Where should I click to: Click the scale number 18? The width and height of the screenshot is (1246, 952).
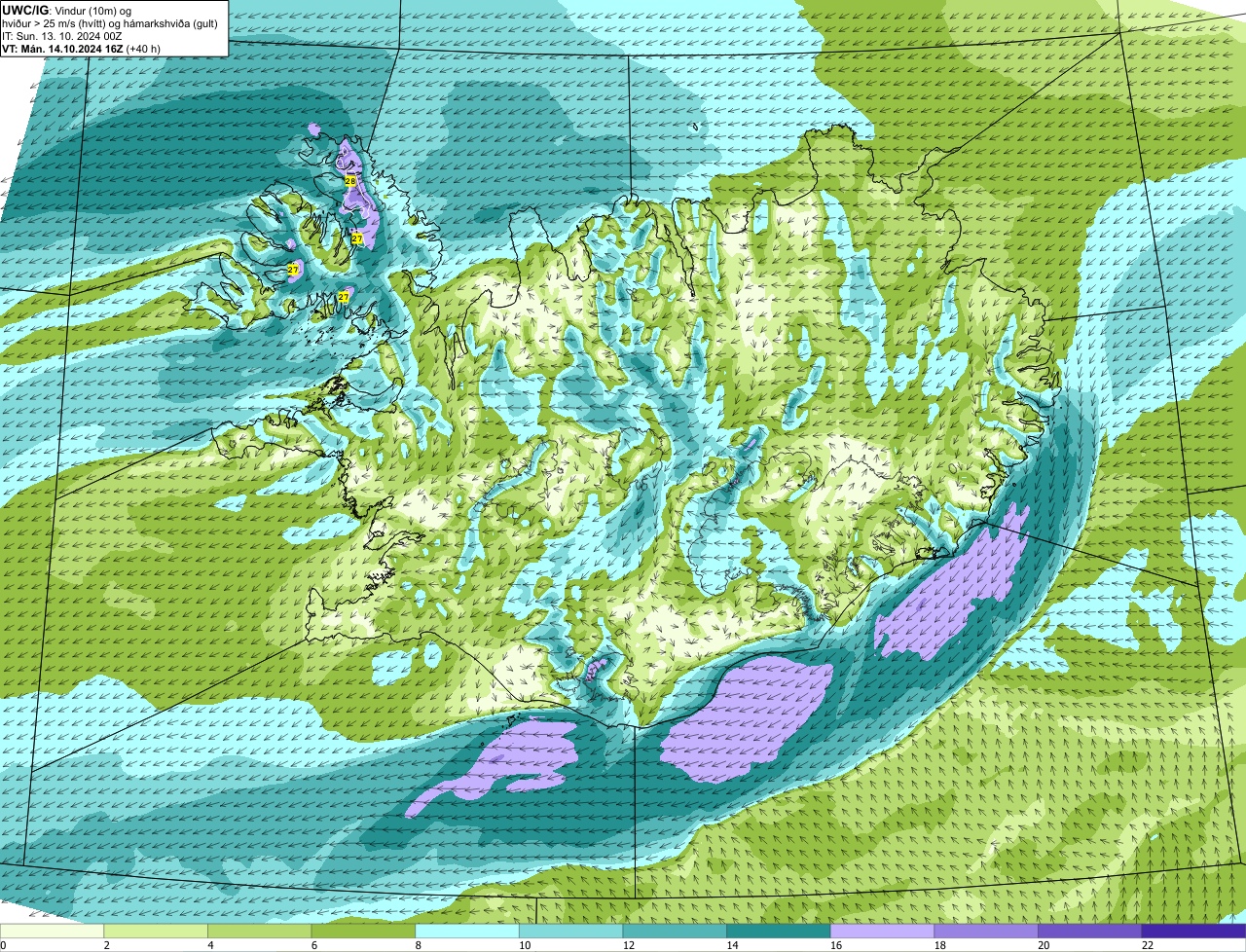939,945
